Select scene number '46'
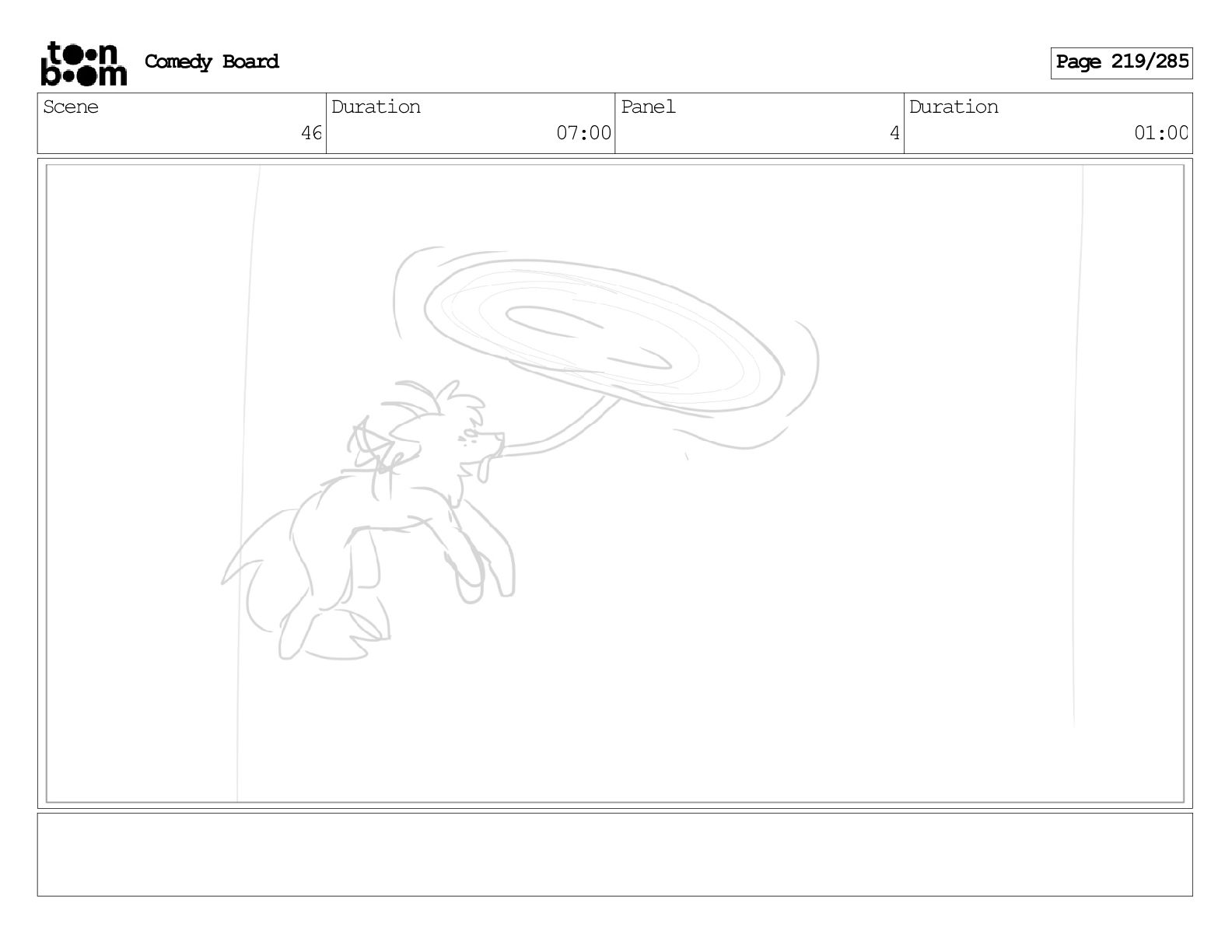 tap(311, 133)
